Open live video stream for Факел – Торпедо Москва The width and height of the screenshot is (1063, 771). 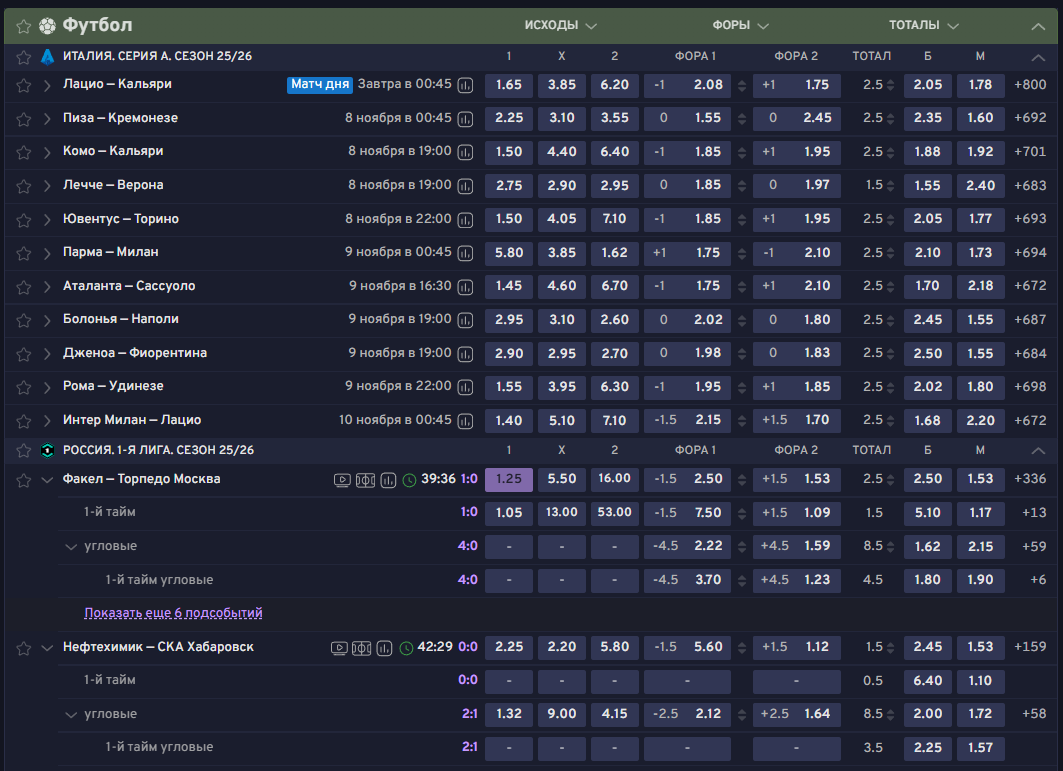(342, 480)
